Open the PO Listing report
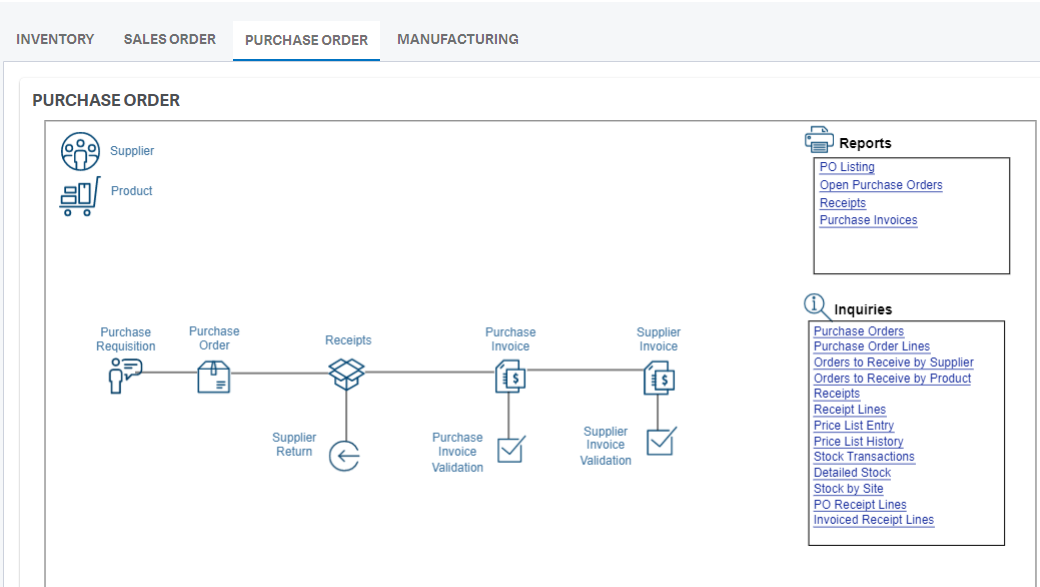Viewport: 1040px width, 587px height. pos(846,166)
